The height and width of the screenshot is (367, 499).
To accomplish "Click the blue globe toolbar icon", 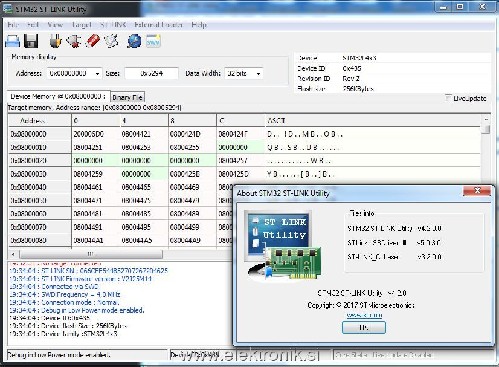I will click(x=134, y=41).
